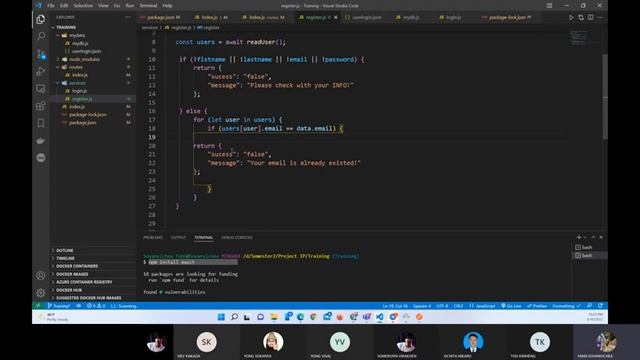This screenshot has width=640, height=360.
Task: Open the Edit menu
Action: [x=64, y=6]
